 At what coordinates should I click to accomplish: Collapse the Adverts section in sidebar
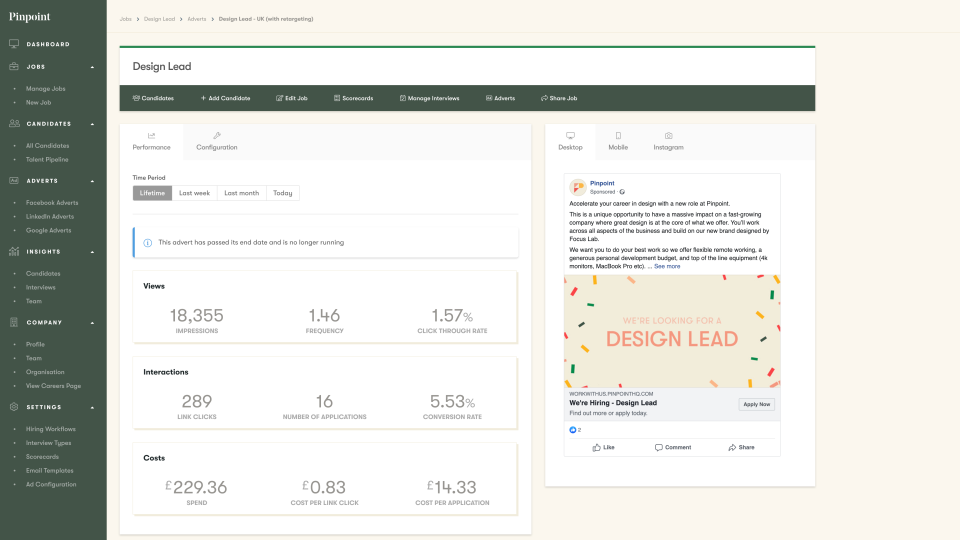point(92,181)
